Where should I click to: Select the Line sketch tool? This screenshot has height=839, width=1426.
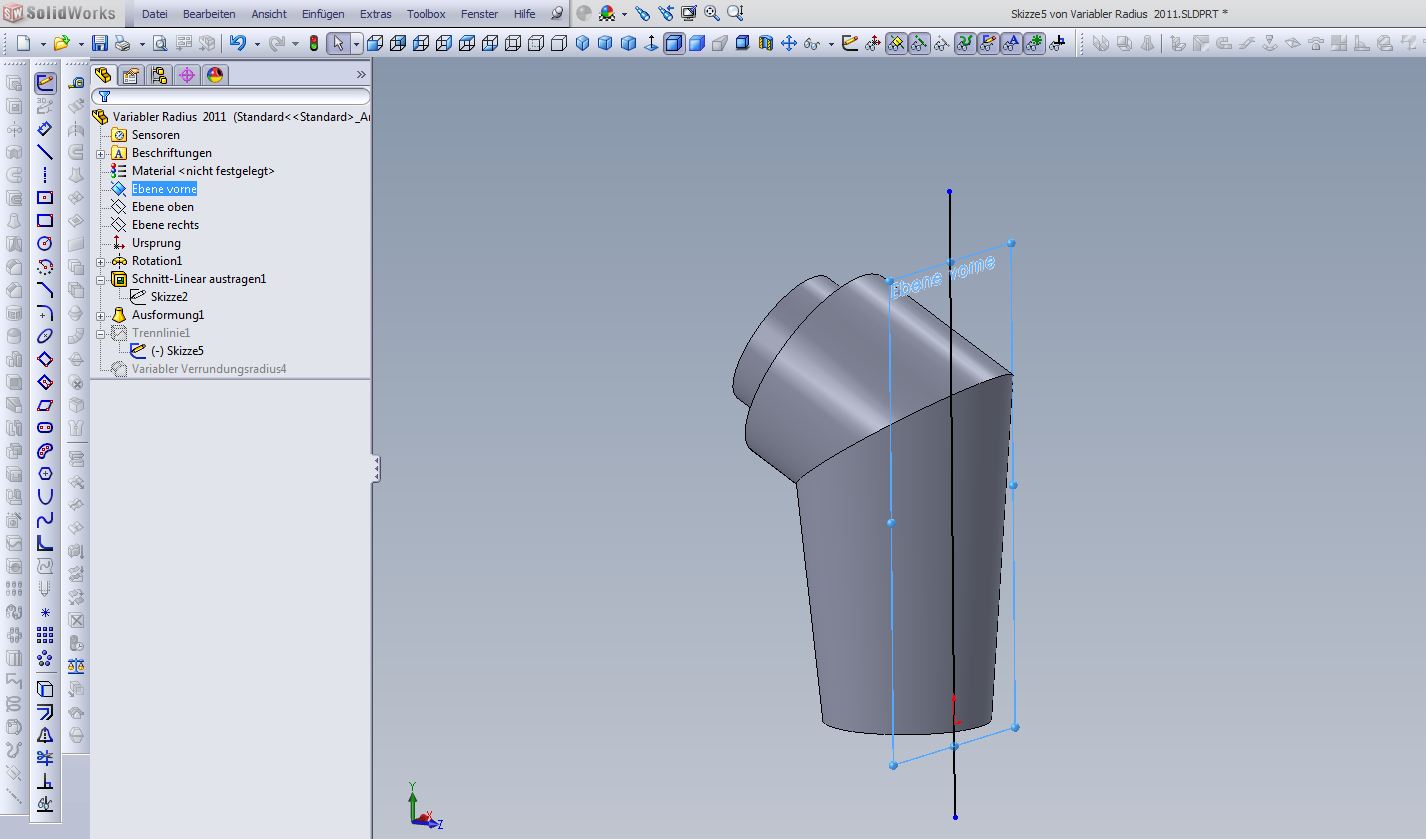[x=45, y=152]
